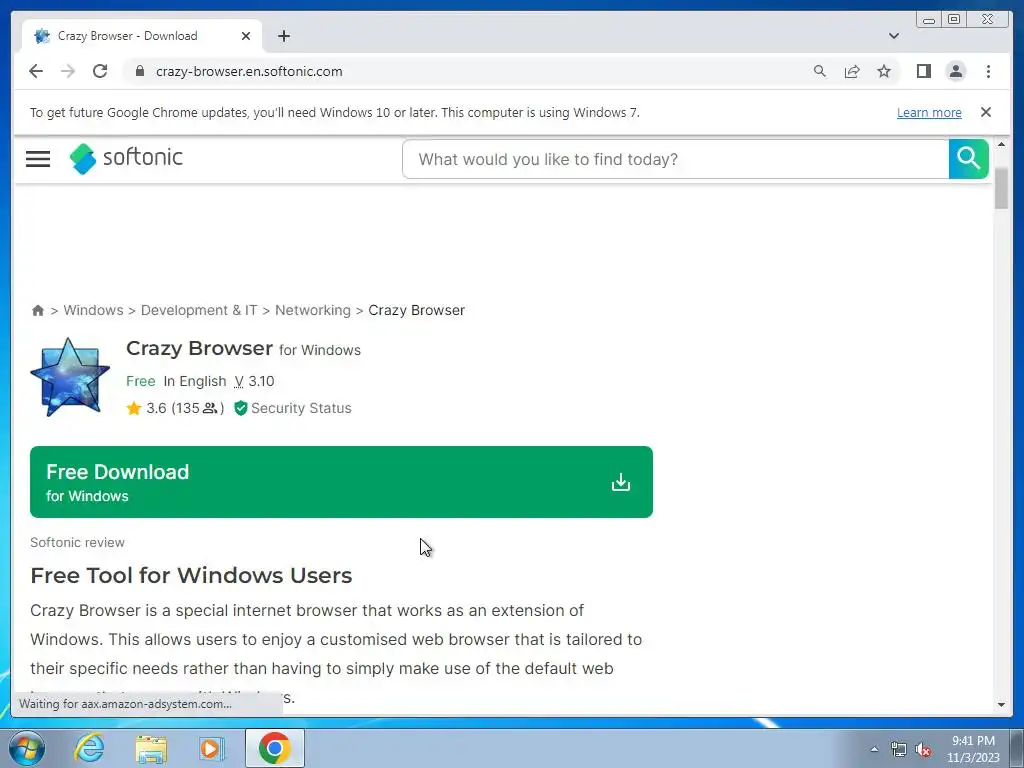The height and width of the screenshot is (768, 1024).
Task: Click the breadcrumb home icon
Action: pyautogui.click(x=38, y=310)
